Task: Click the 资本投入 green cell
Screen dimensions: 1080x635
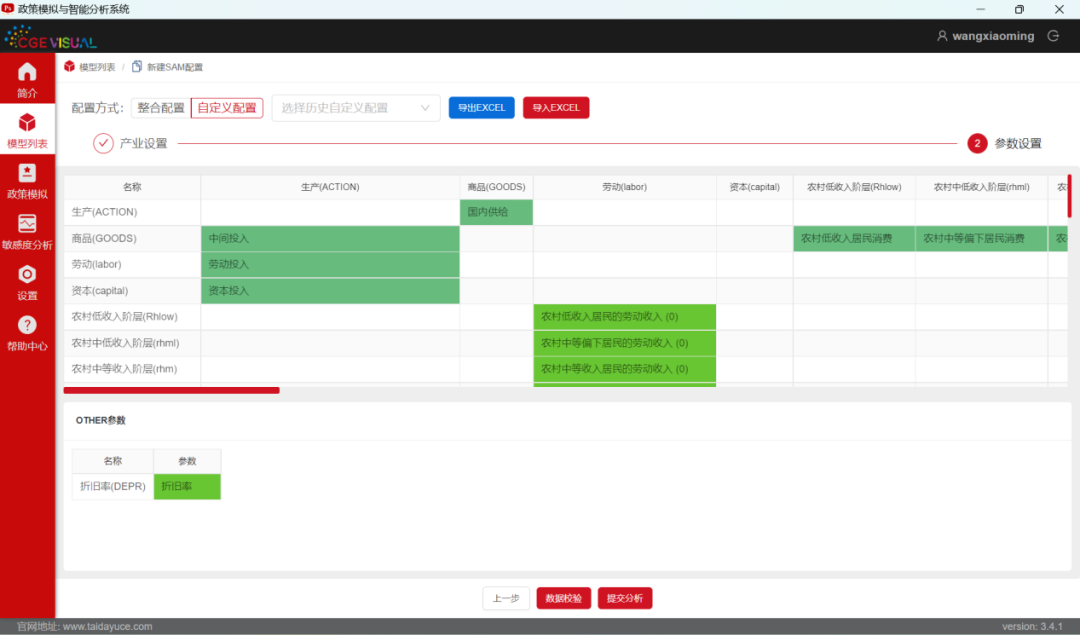Action: pyautogui.click(x=330, y=291)
